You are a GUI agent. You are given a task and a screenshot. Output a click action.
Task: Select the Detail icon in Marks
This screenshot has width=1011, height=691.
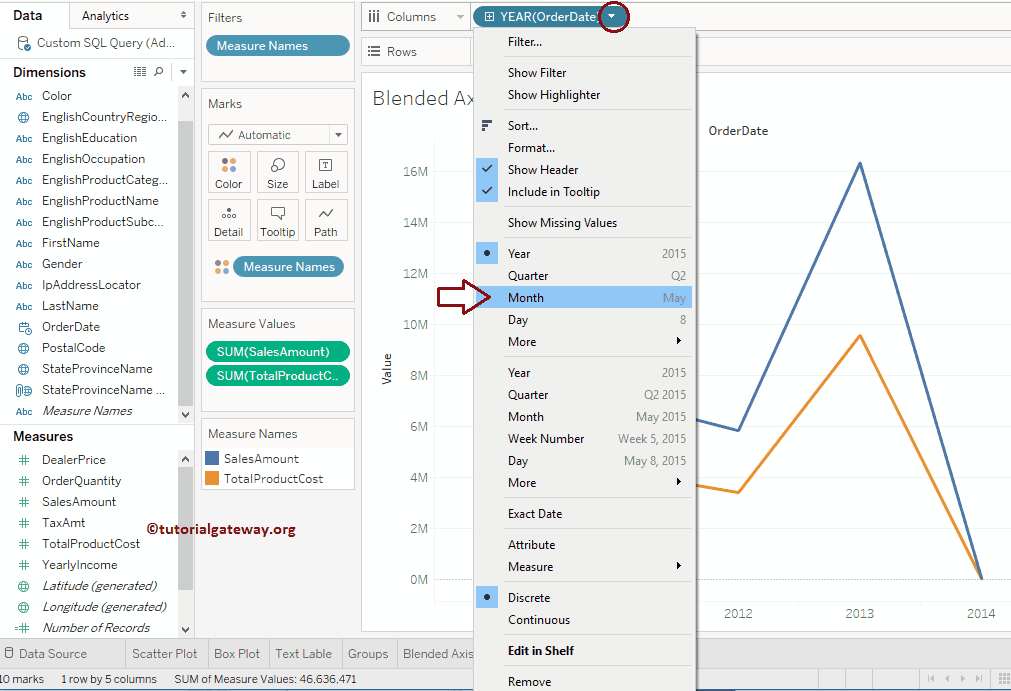[229, 220]
